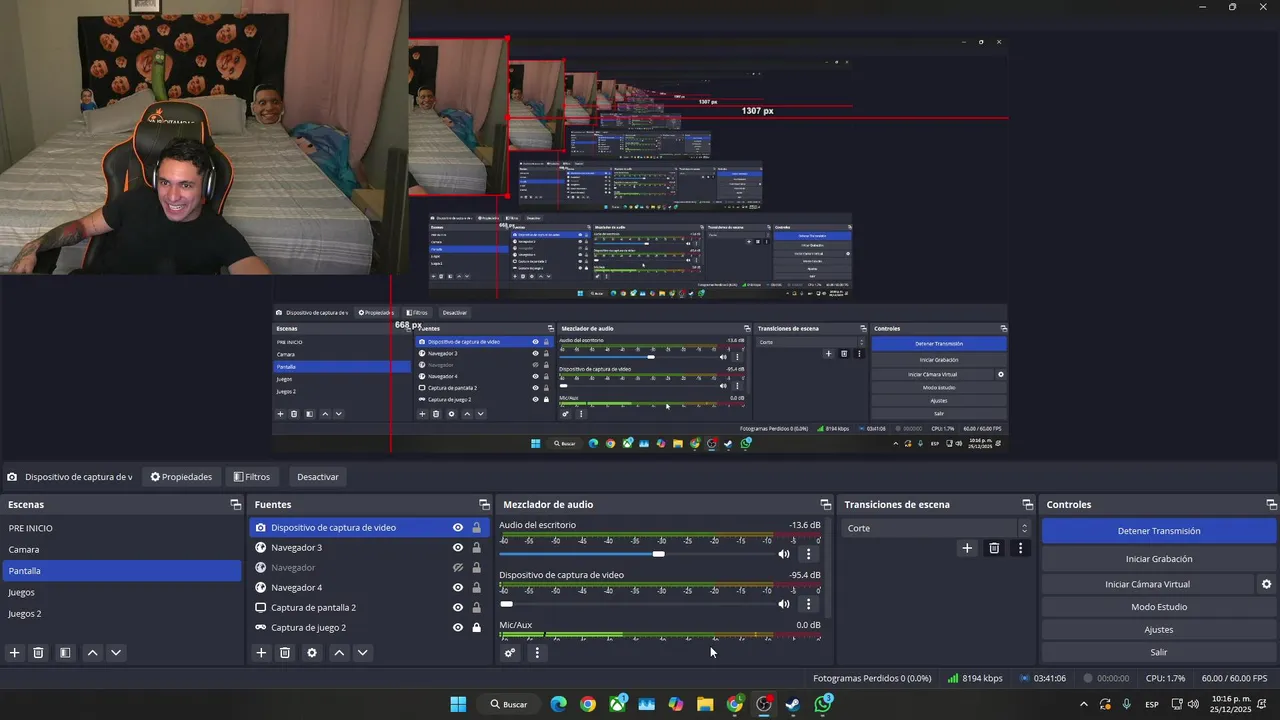
Task: Open advanced audio properties gears icon
Action: (510, 653)
